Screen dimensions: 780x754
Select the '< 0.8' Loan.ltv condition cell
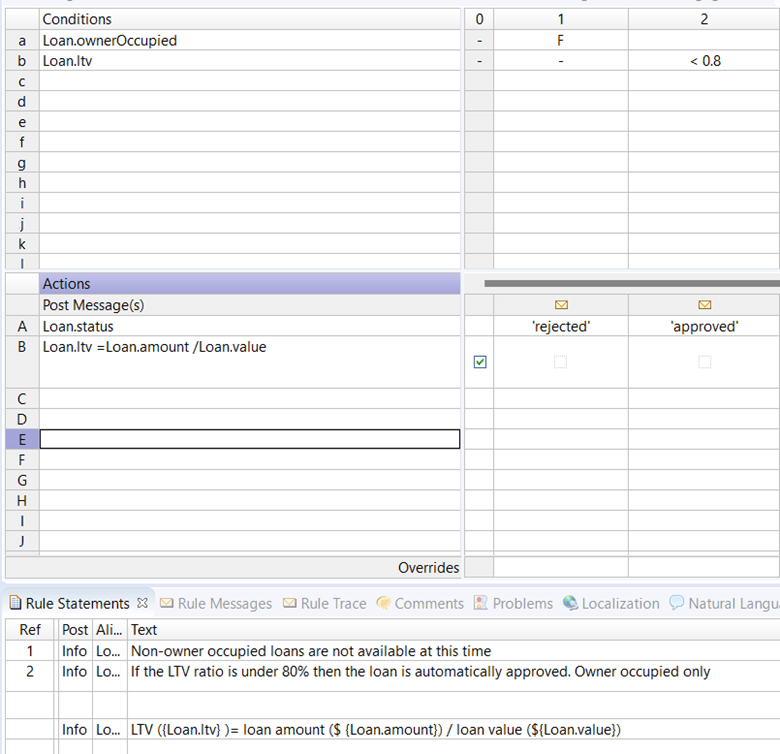[704, 60]
